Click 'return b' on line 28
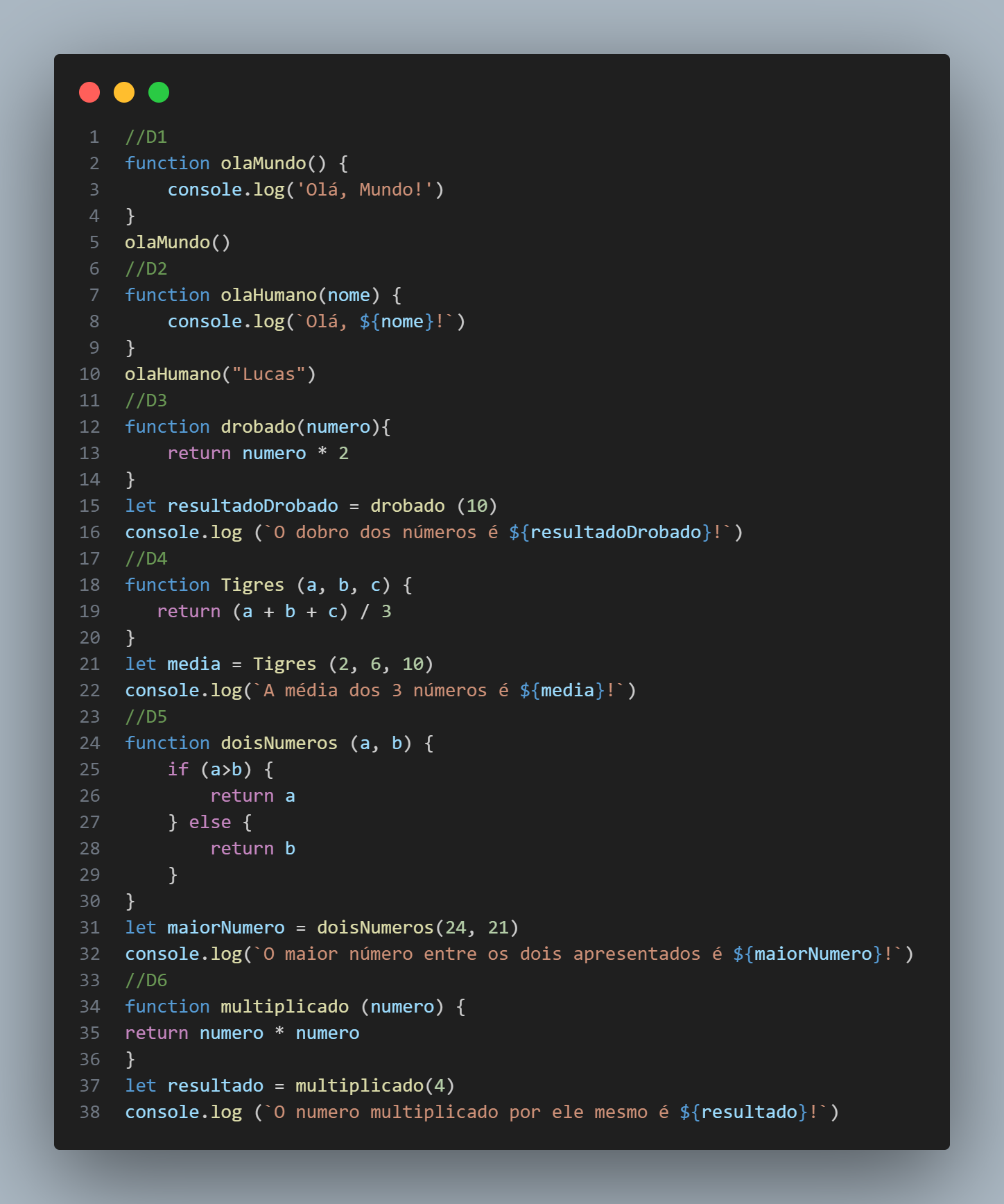The image size is (1004, 1204). [x=253, y=848]
